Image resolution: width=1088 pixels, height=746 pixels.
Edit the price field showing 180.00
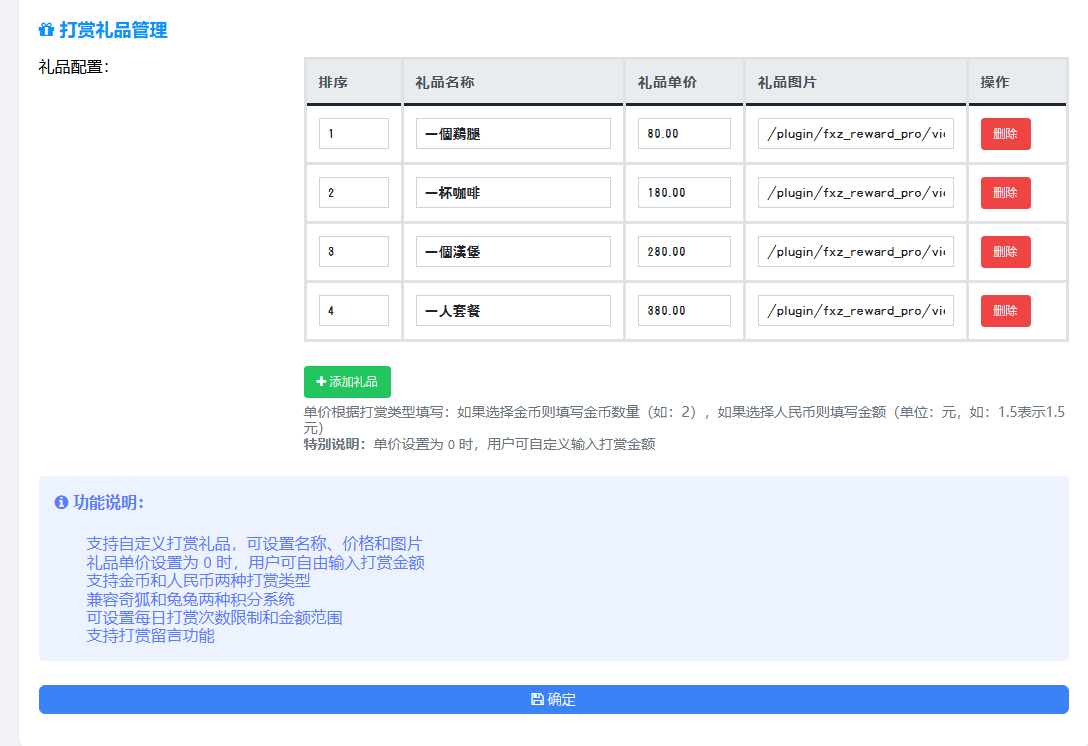point(684,193)
